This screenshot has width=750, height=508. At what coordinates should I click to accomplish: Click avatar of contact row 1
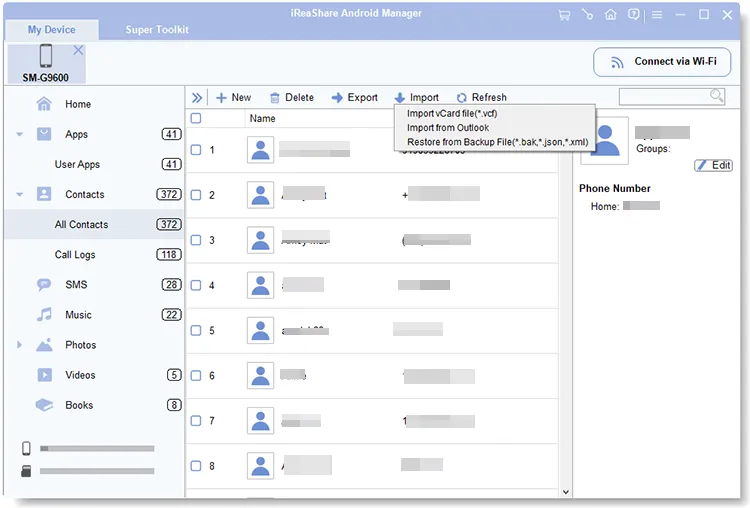click(261, 150)
